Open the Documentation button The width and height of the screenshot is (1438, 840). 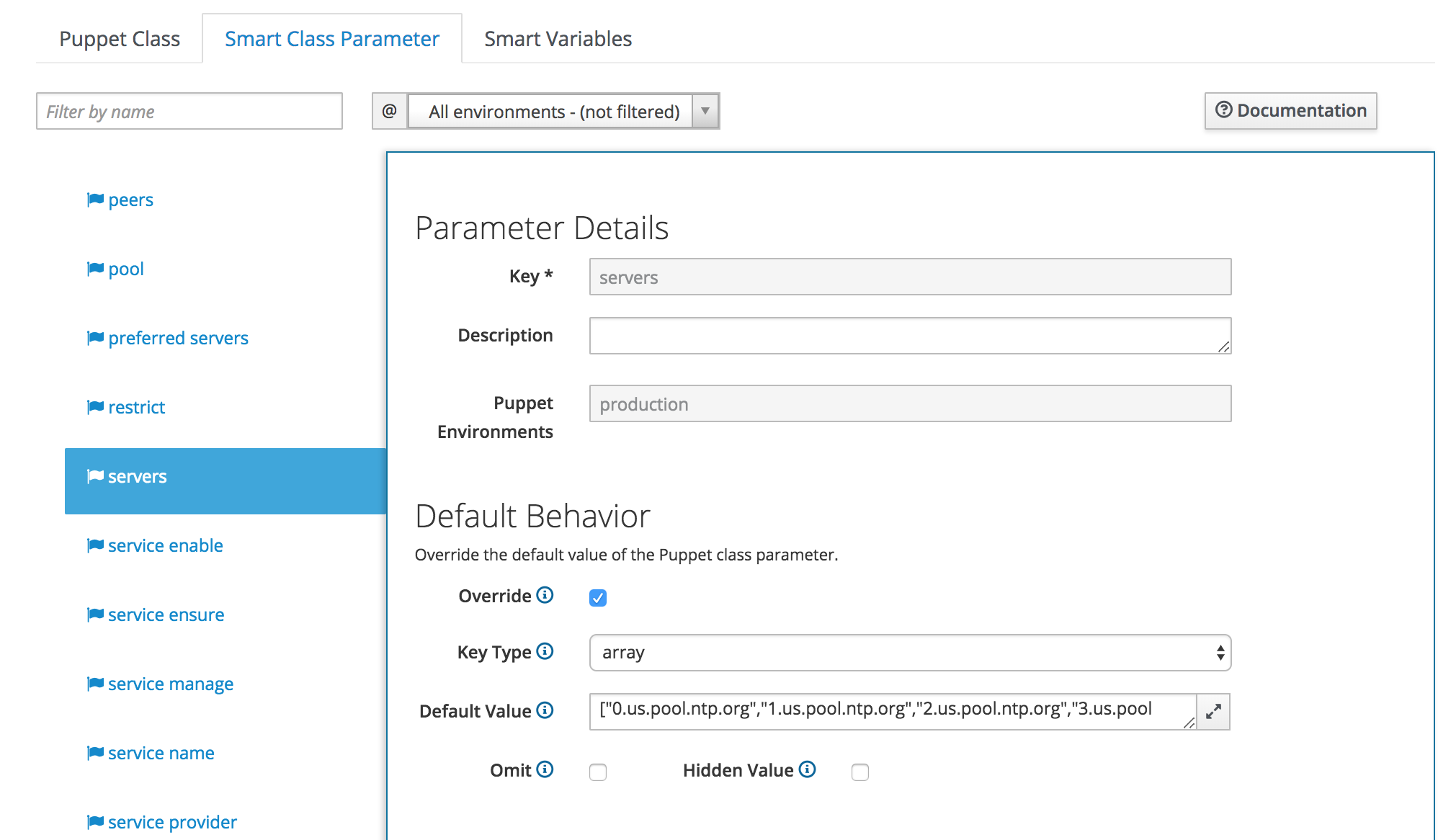1290,110
